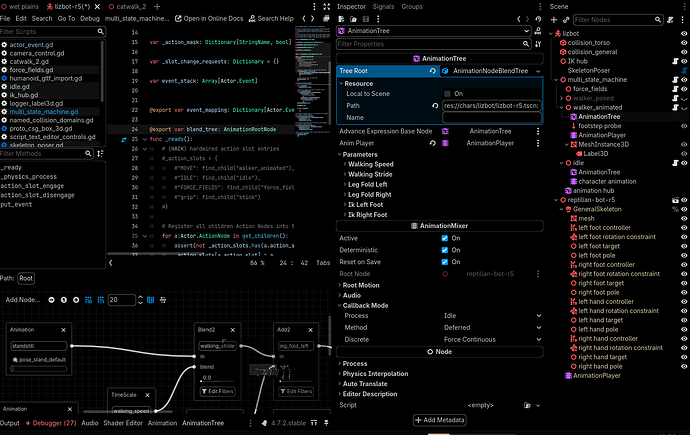This screenshot has height=435, width=690.
Task: Click Add Node... in blend tree
Action: [x=22, y=300]
